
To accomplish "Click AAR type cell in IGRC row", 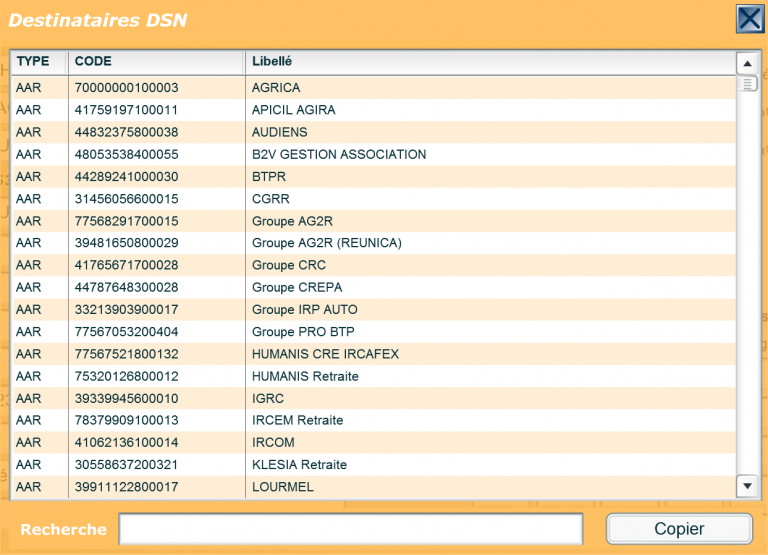I will [x=28, y=398].
